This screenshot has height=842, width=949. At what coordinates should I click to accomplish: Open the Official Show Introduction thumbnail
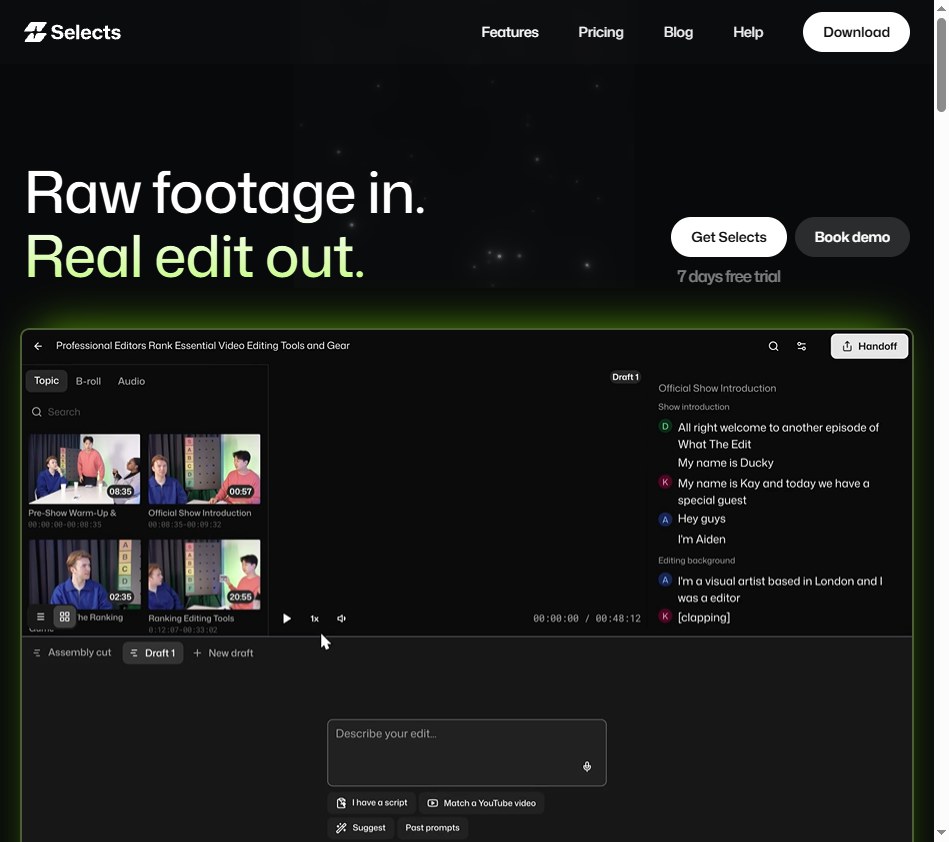tap(205, 469)
